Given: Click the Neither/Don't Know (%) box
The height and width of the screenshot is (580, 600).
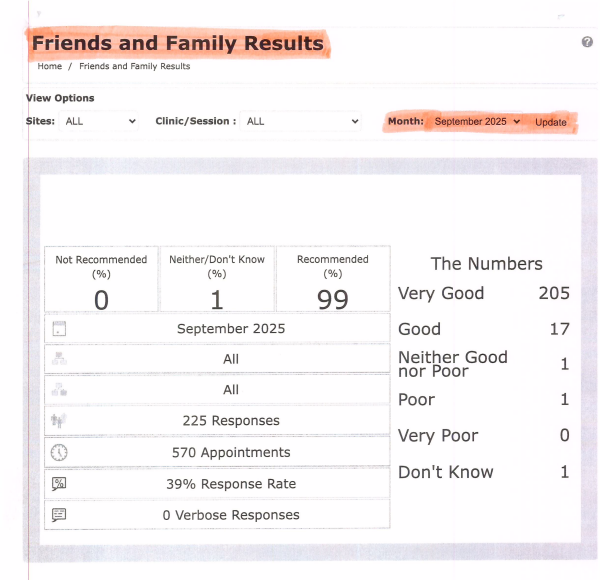Looking at the screenshot, I should (217, 279).
